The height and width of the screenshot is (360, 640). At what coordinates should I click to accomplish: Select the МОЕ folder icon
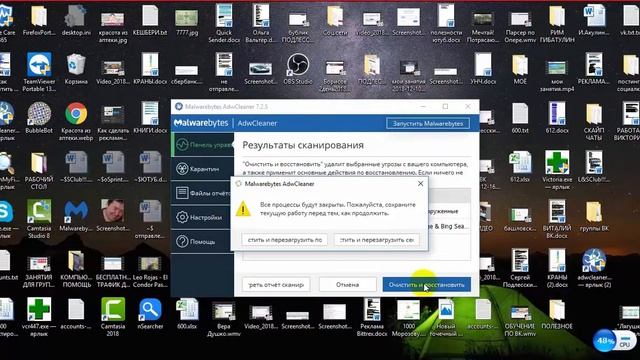[520, 69]
